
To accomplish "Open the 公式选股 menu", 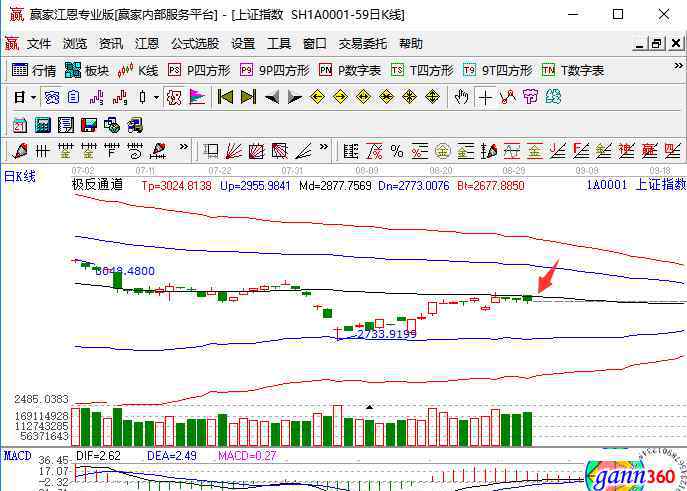I will (x=195, y=44).
